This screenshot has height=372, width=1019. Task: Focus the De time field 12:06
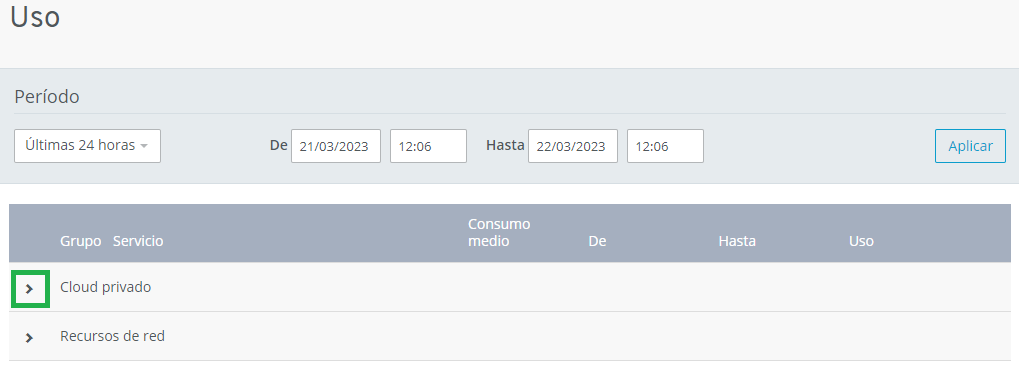pyautogui.click(x=428, y=146)
